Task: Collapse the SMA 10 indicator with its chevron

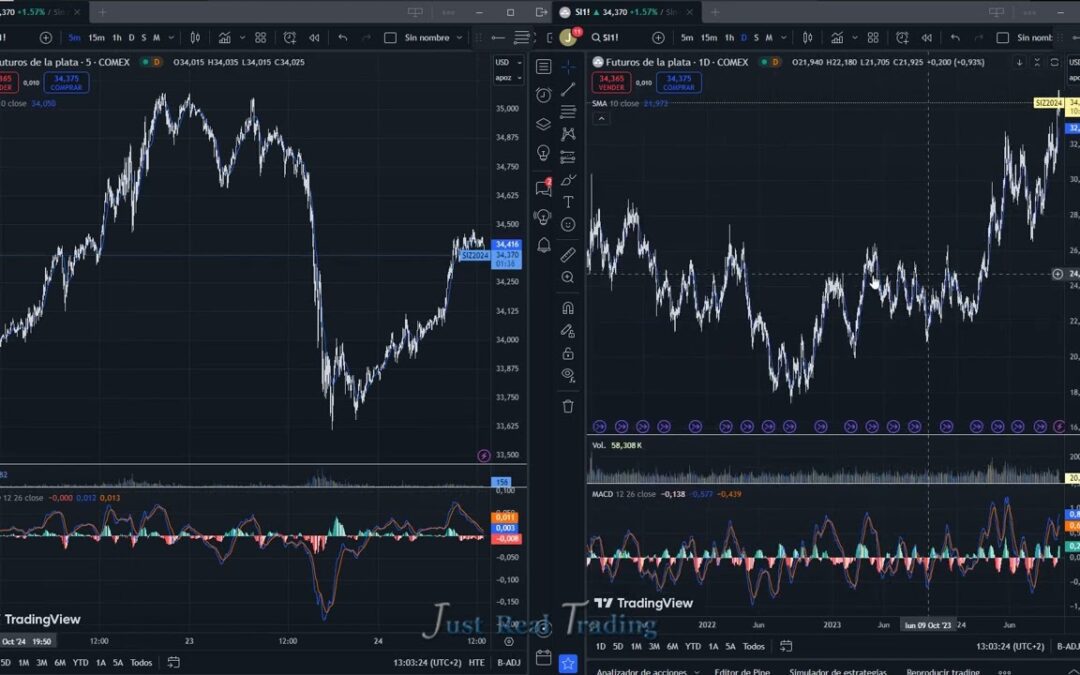Action: (x=601, y=118)
